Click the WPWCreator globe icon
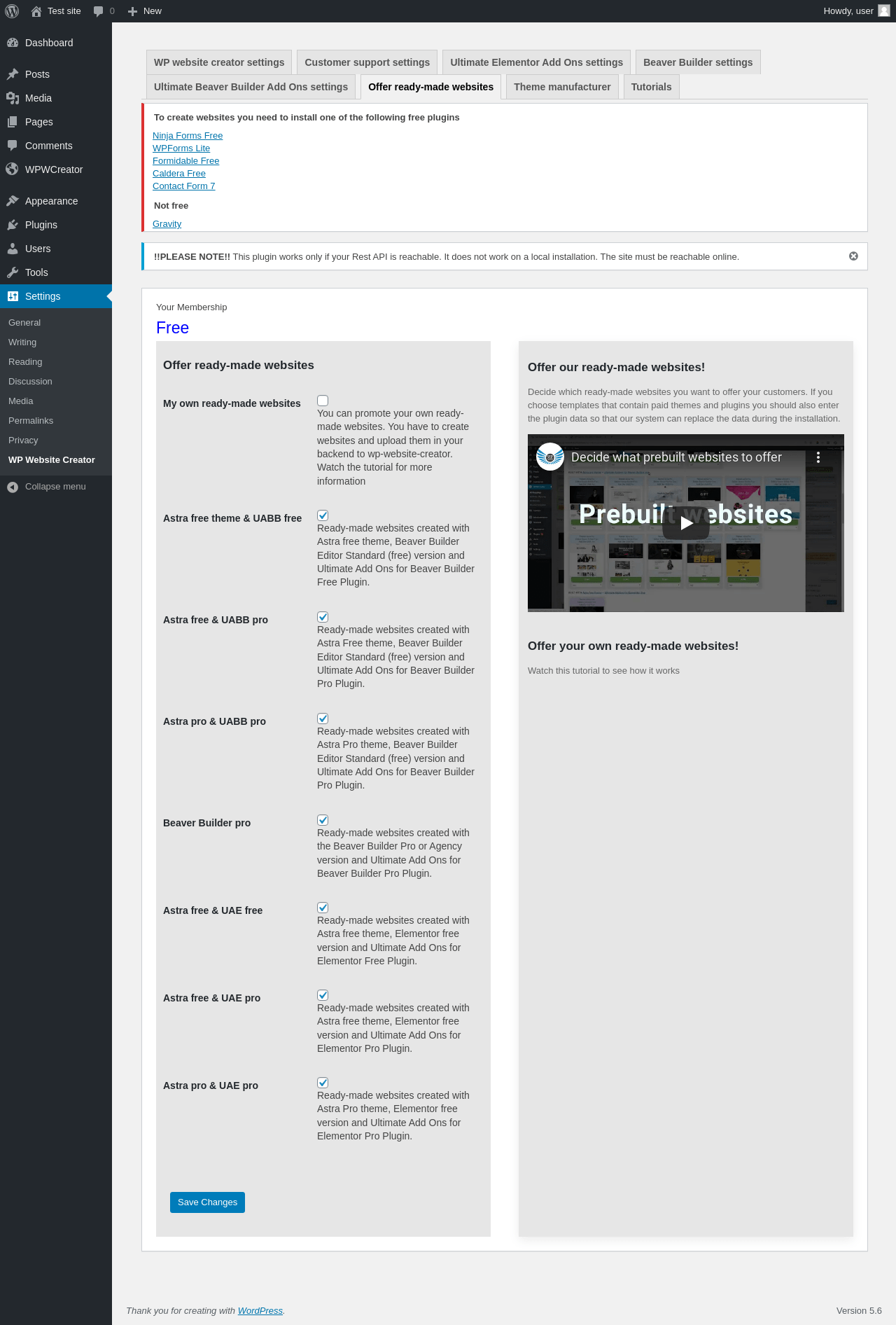 tap(13, 169)
